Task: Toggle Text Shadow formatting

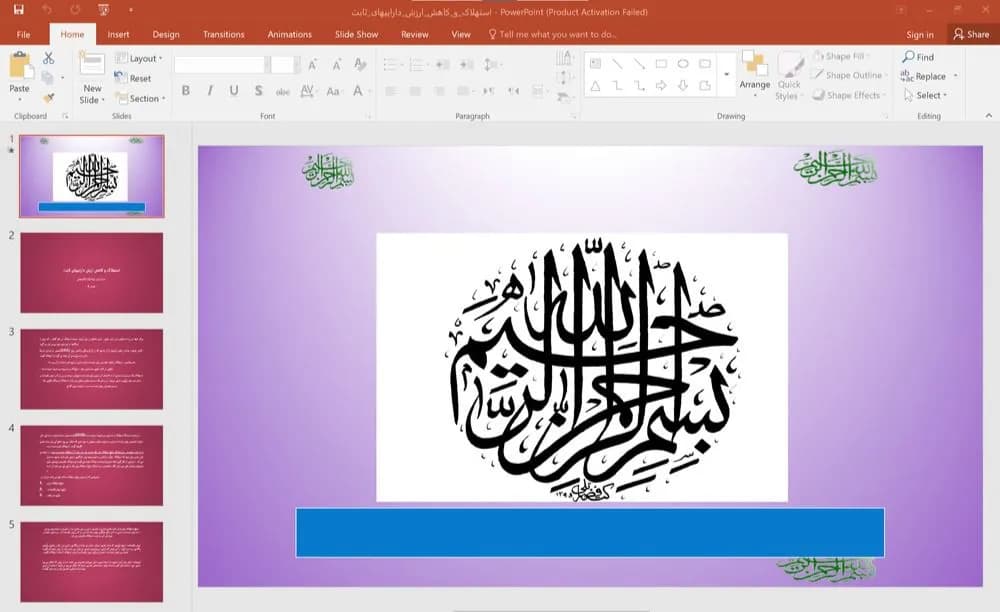Action: (x=258, y=91)
